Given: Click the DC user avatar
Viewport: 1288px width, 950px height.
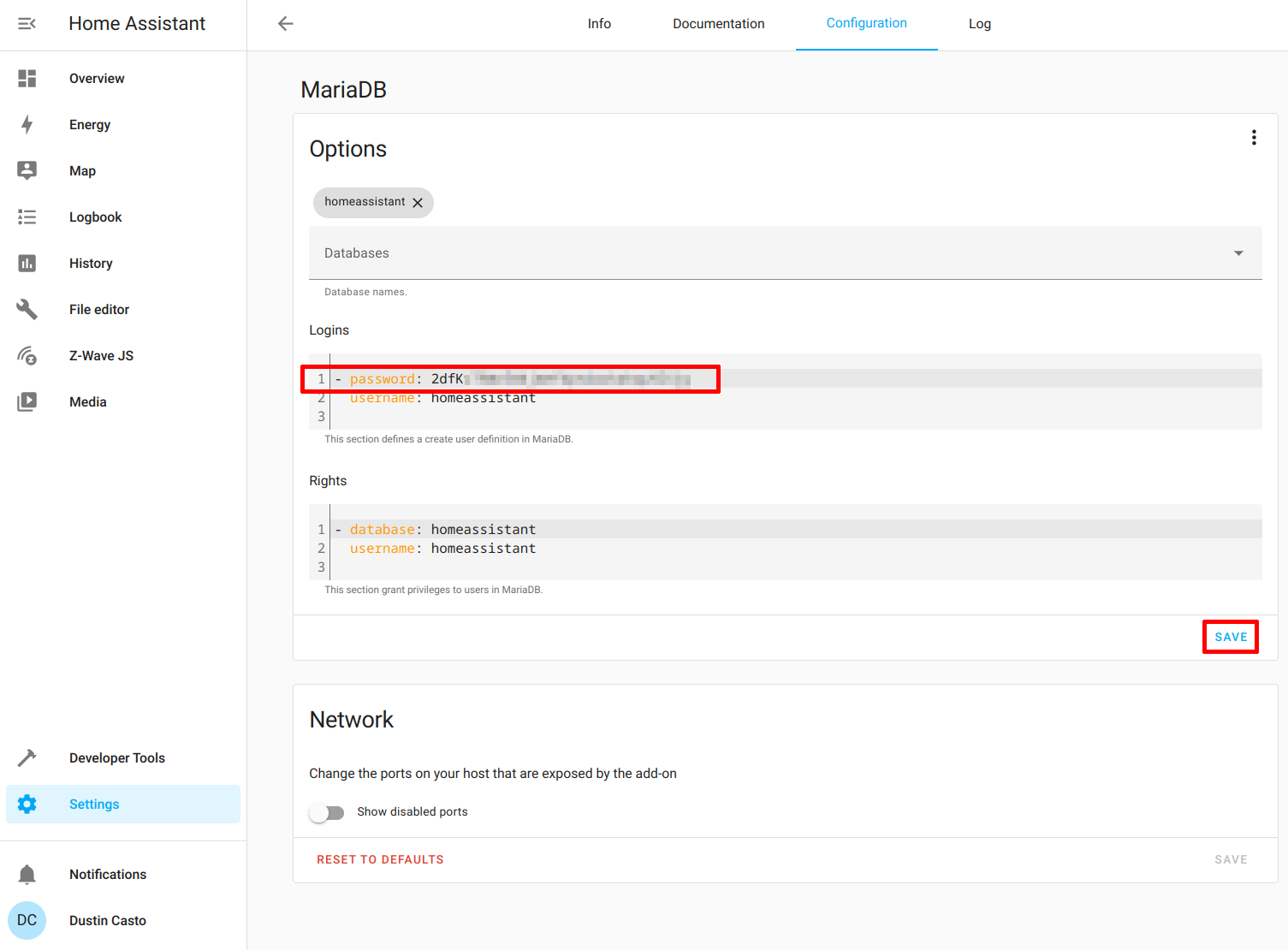Looking at the screenshot, I should (x=27, y=920).
